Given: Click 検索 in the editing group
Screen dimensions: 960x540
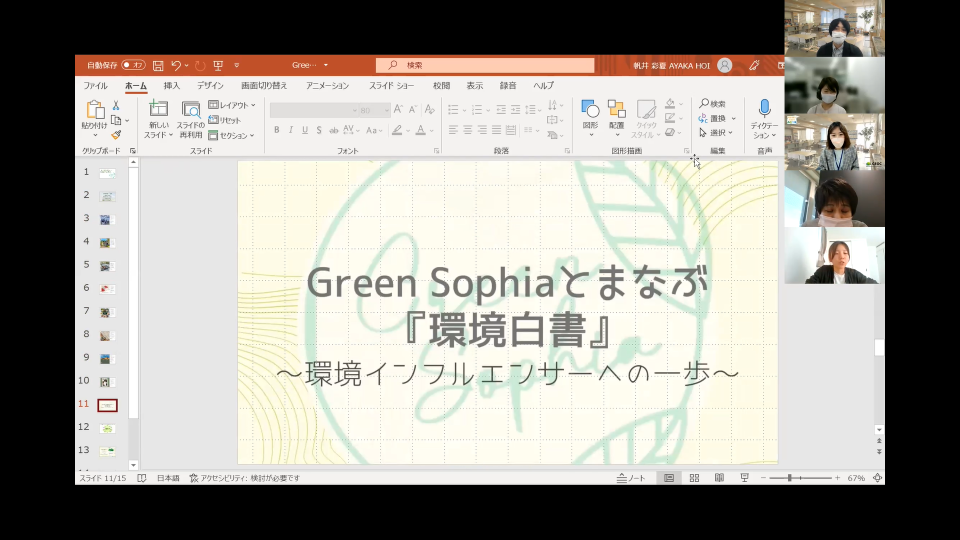Looking at the screenshot, I should [713, 104].
